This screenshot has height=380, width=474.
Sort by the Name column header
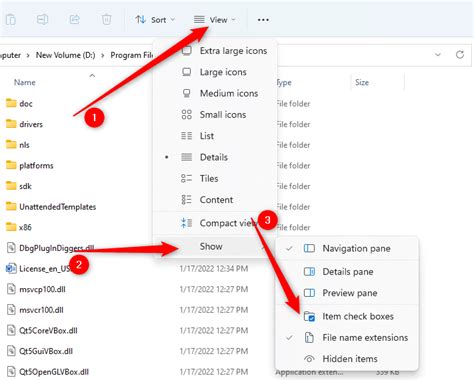click(25, 82)
